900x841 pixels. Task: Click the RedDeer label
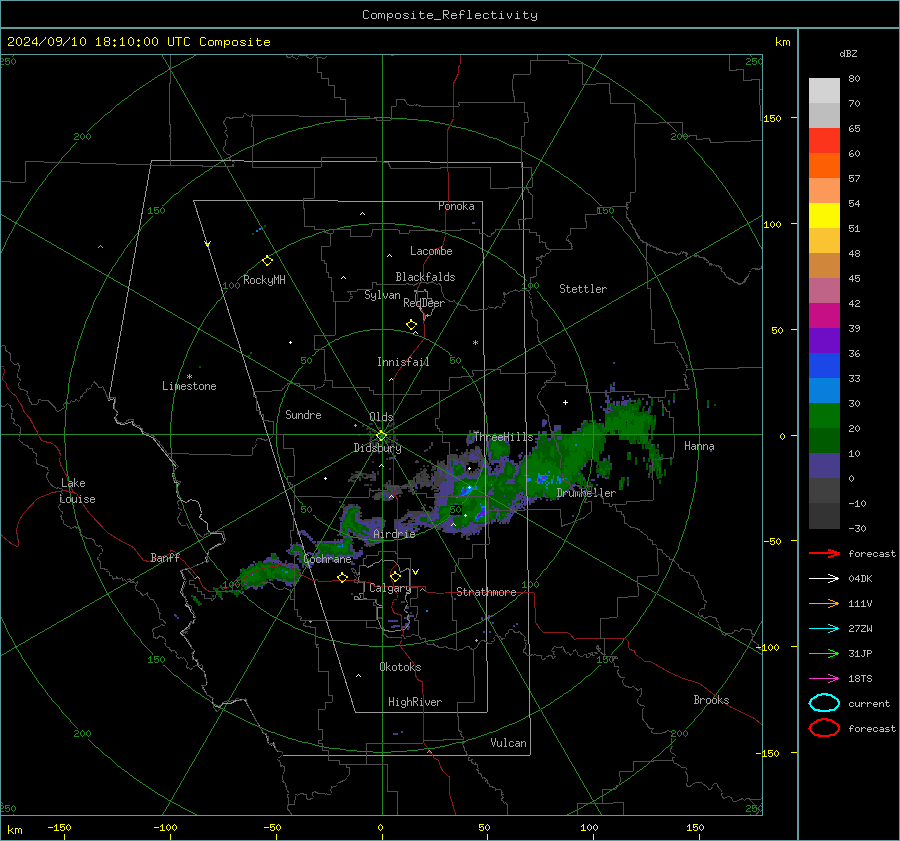(x=424, y=303)
